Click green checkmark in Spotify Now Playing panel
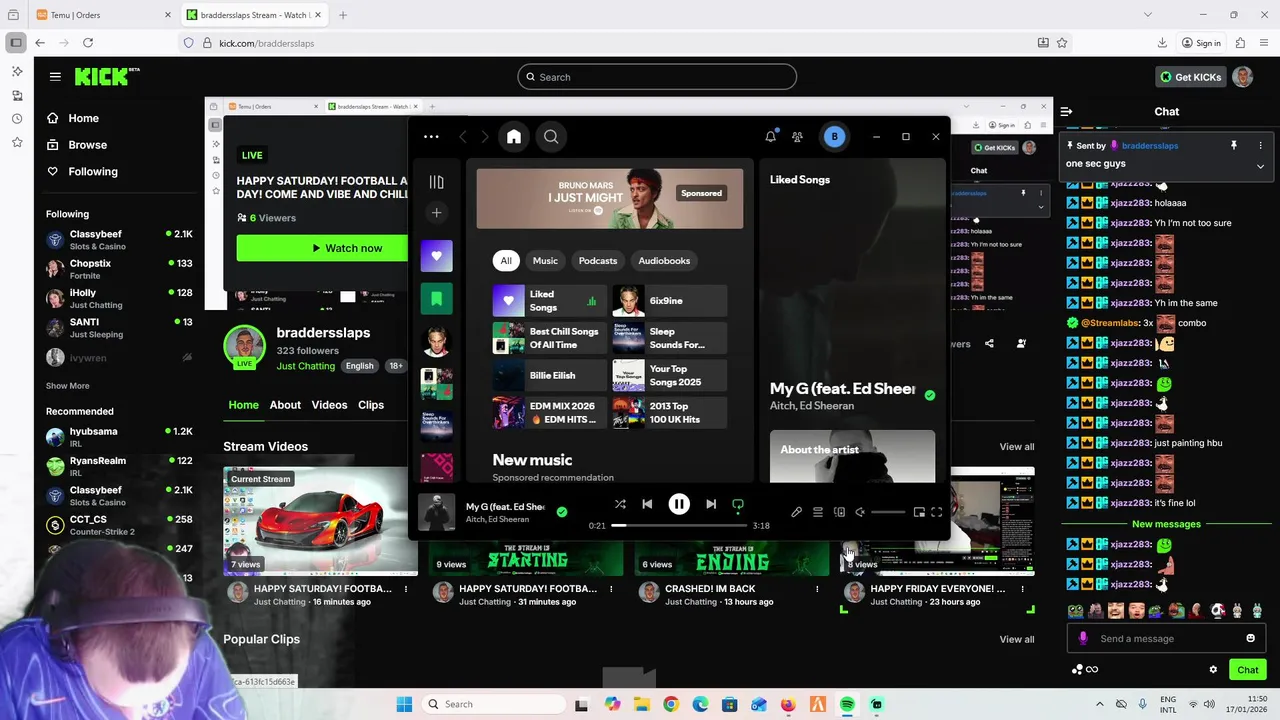The width and height of the screenshot is (1280, 720). (930, 395)
